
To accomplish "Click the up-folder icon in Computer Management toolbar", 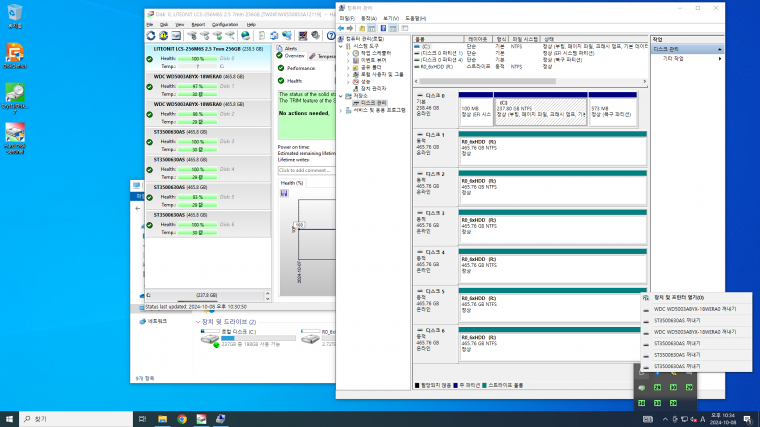I will click(362, 28).
